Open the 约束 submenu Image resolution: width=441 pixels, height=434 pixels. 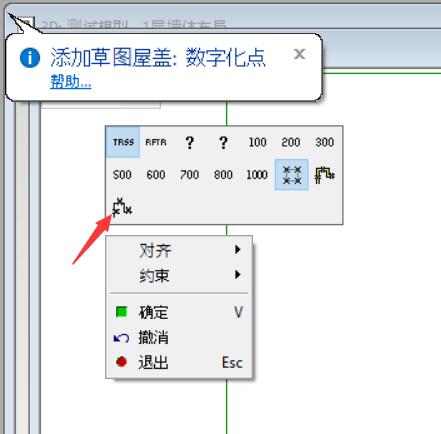pyautogui.click(x=179, y=275)
